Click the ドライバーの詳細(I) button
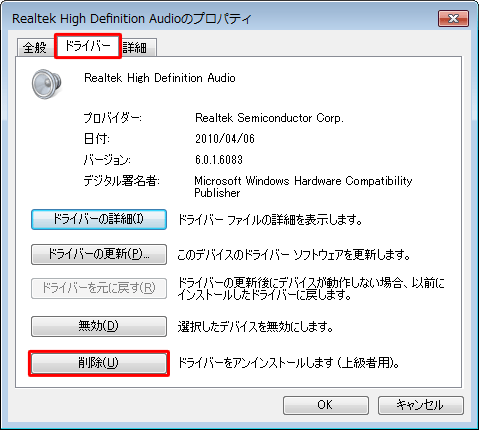Image resolution: width=479 pixels, height=430 pixels. pos(99,219)
